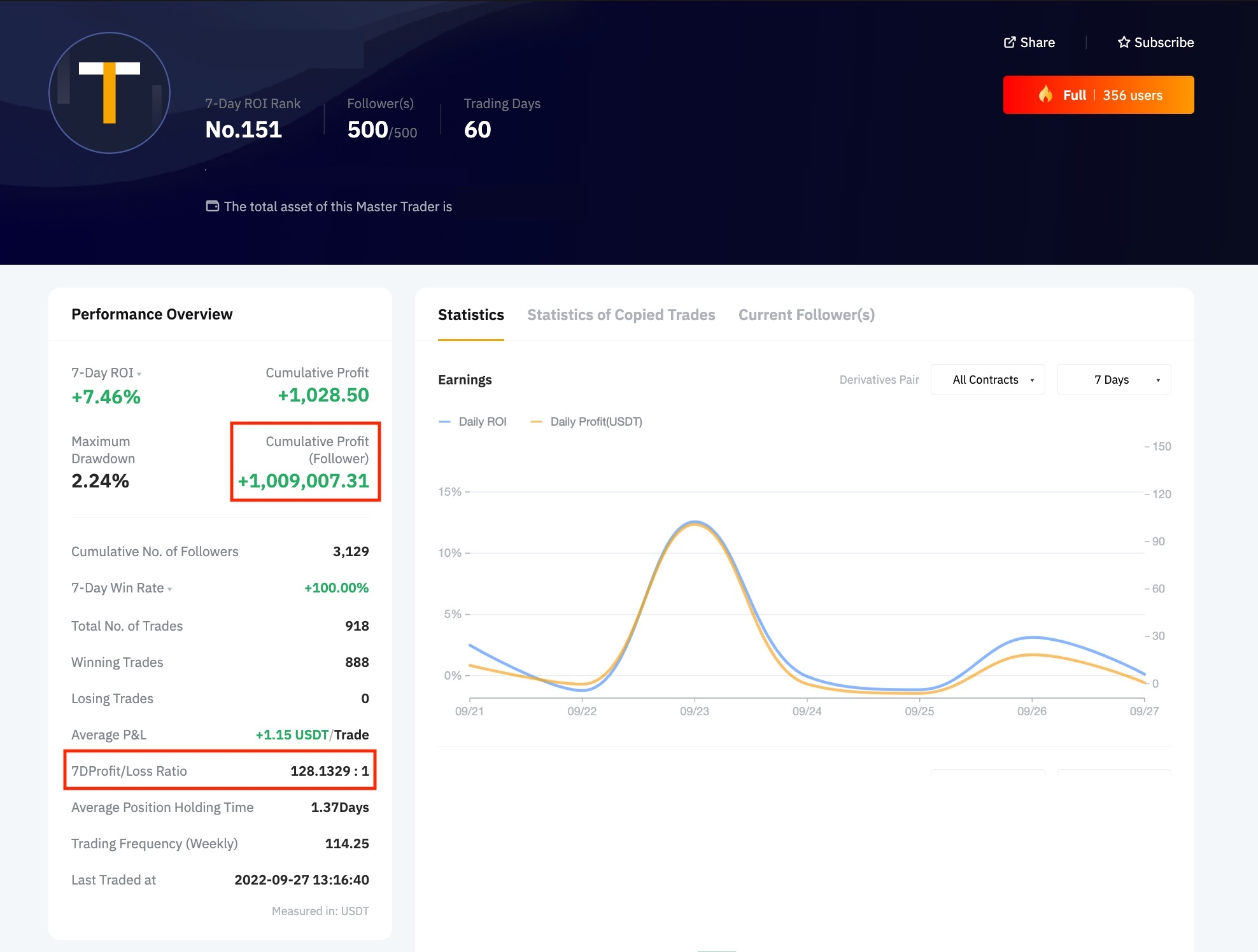Click the Cumulative Profit +1,028.50 value

click(323, 395)
